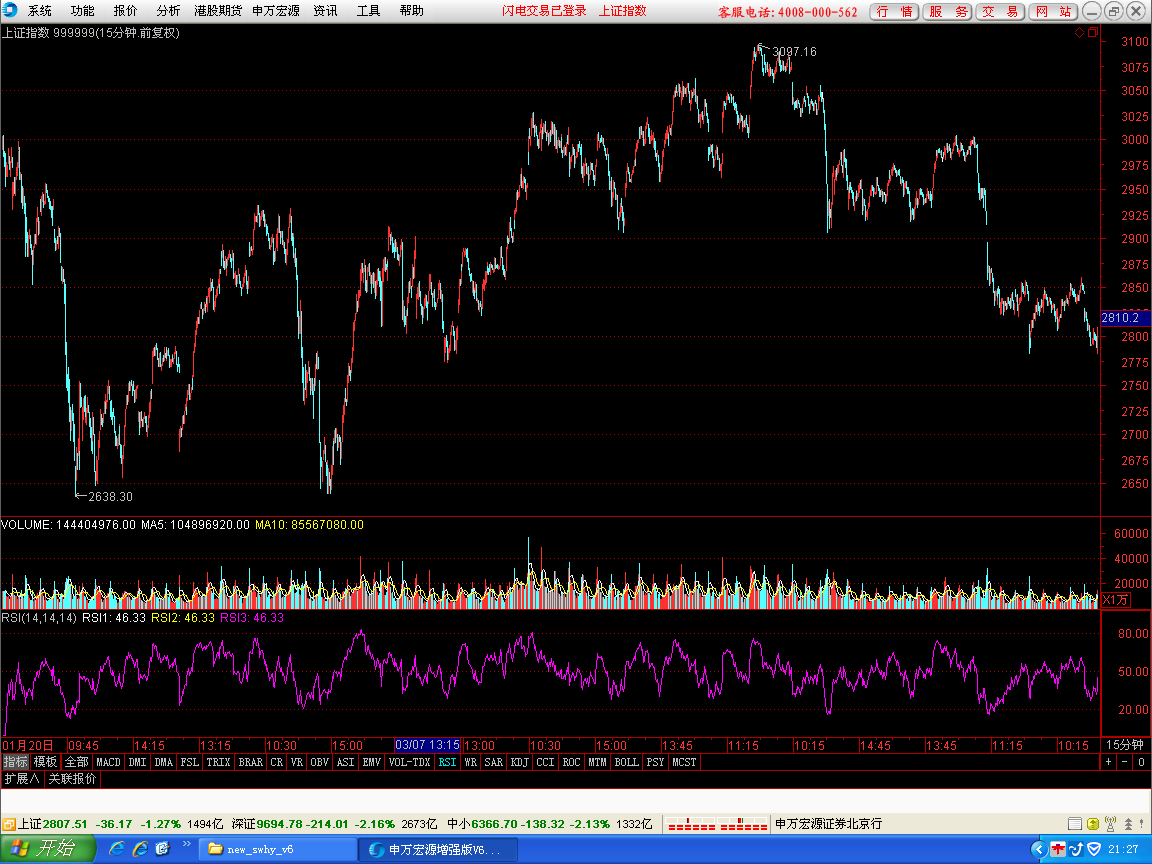Open Internet Explorer from the quick launch
Viewport: 1152px width, 864px height.
pyautogui.click(x=117, y=849)
